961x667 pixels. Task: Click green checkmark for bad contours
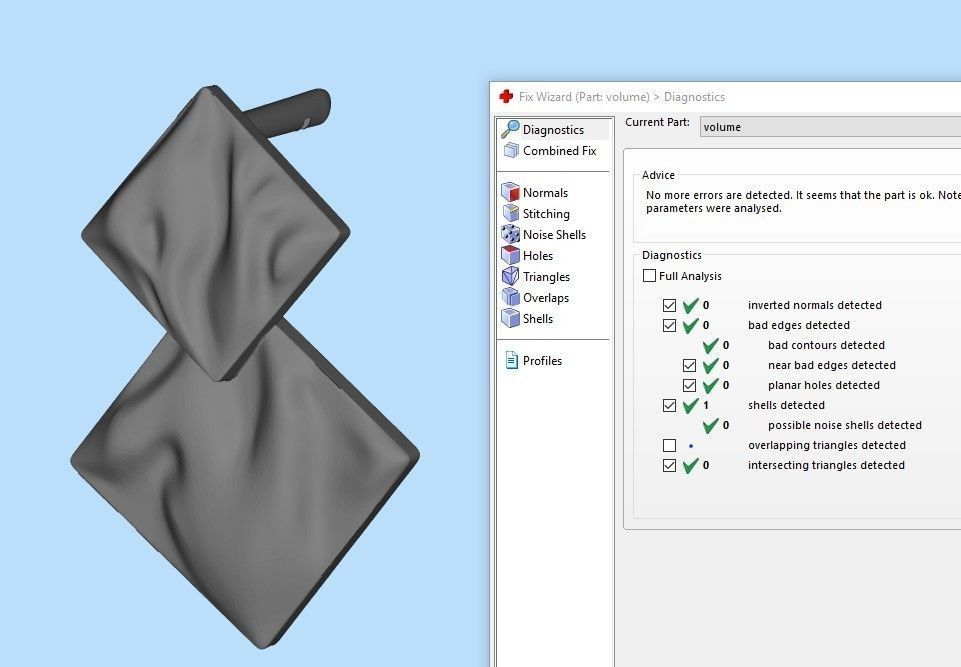point(711,345)
